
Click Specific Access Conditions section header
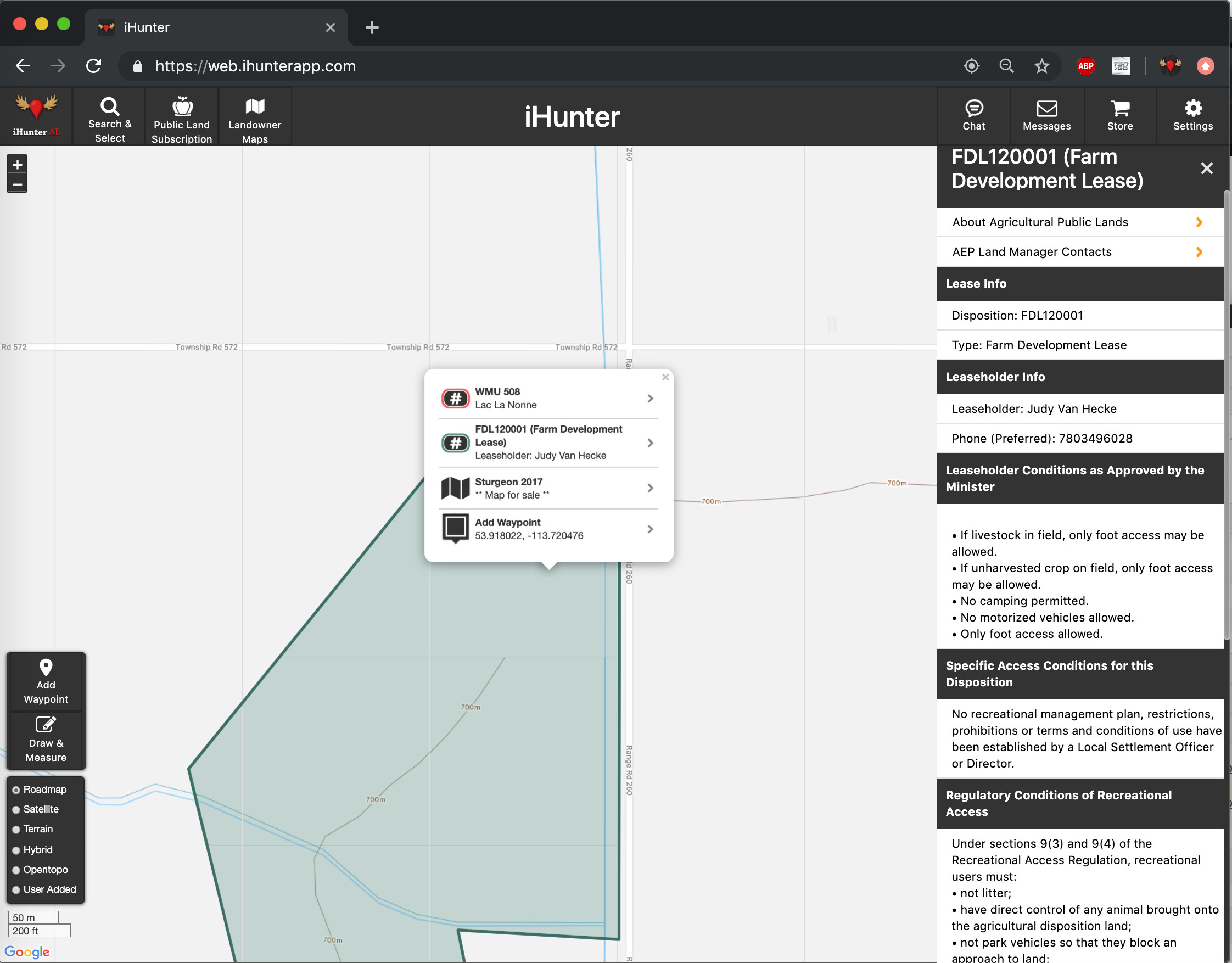[1079, 674]
